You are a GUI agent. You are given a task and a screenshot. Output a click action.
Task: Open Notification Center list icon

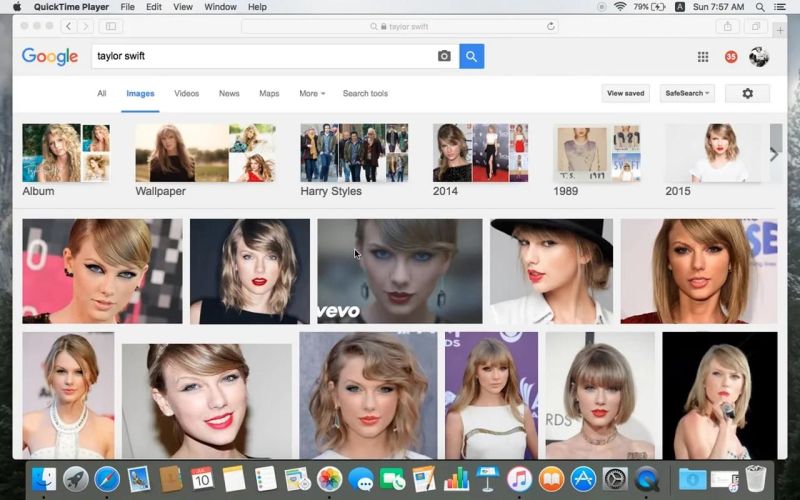tap(780, 7)
